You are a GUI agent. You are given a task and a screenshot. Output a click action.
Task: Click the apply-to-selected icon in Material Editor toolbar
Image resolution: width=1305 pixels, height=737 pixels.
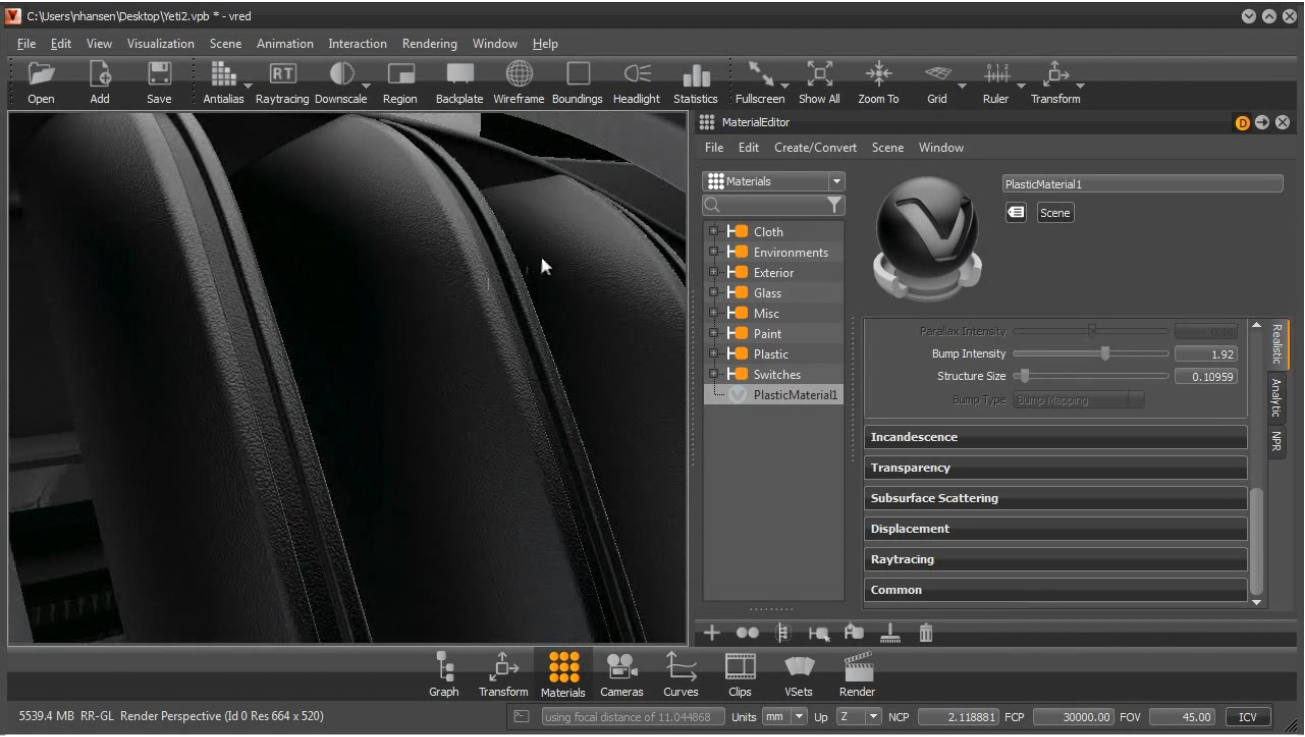point(854,632)
